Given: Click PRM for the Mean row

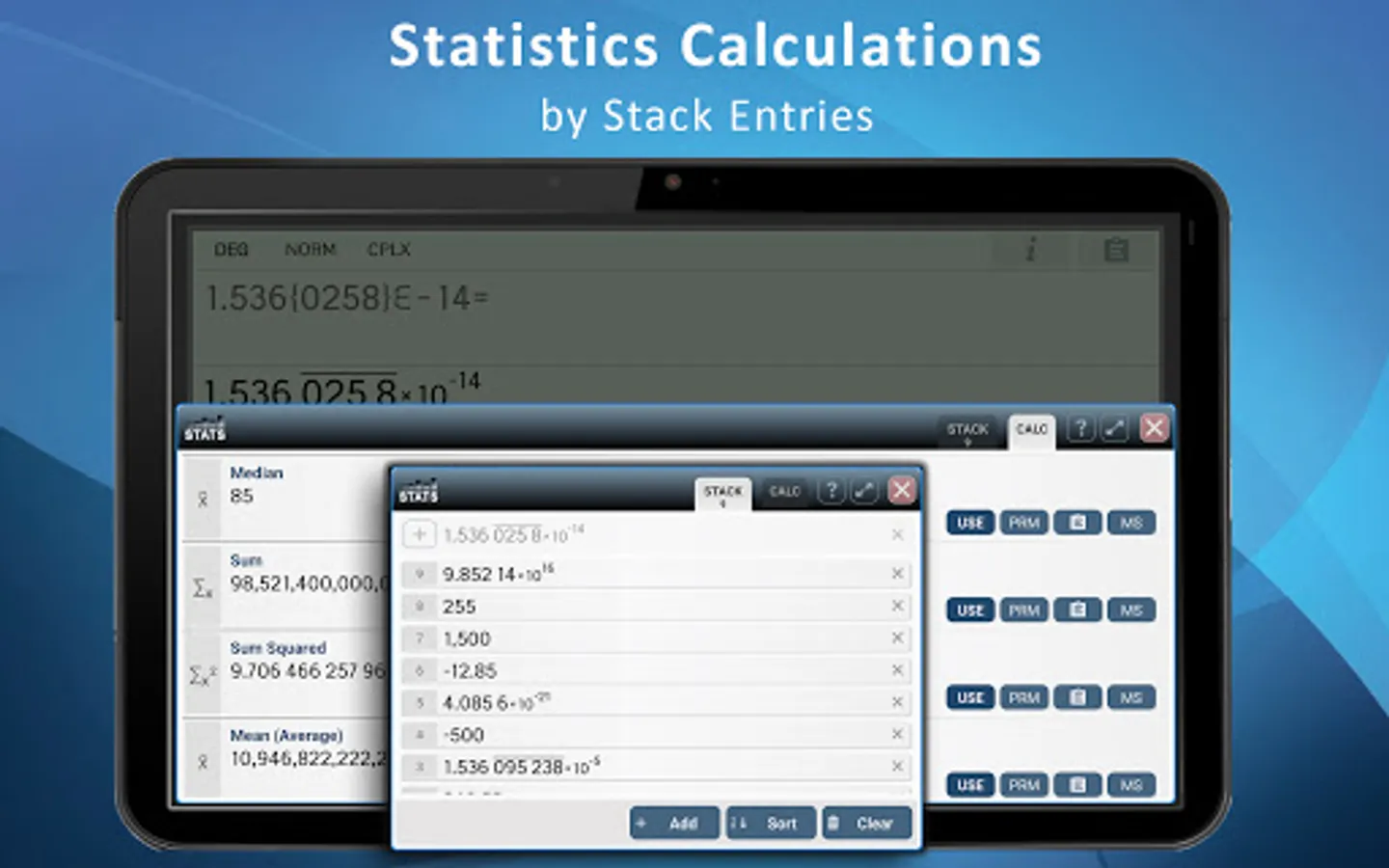Looking at the screenshot, I should 1023,784.
